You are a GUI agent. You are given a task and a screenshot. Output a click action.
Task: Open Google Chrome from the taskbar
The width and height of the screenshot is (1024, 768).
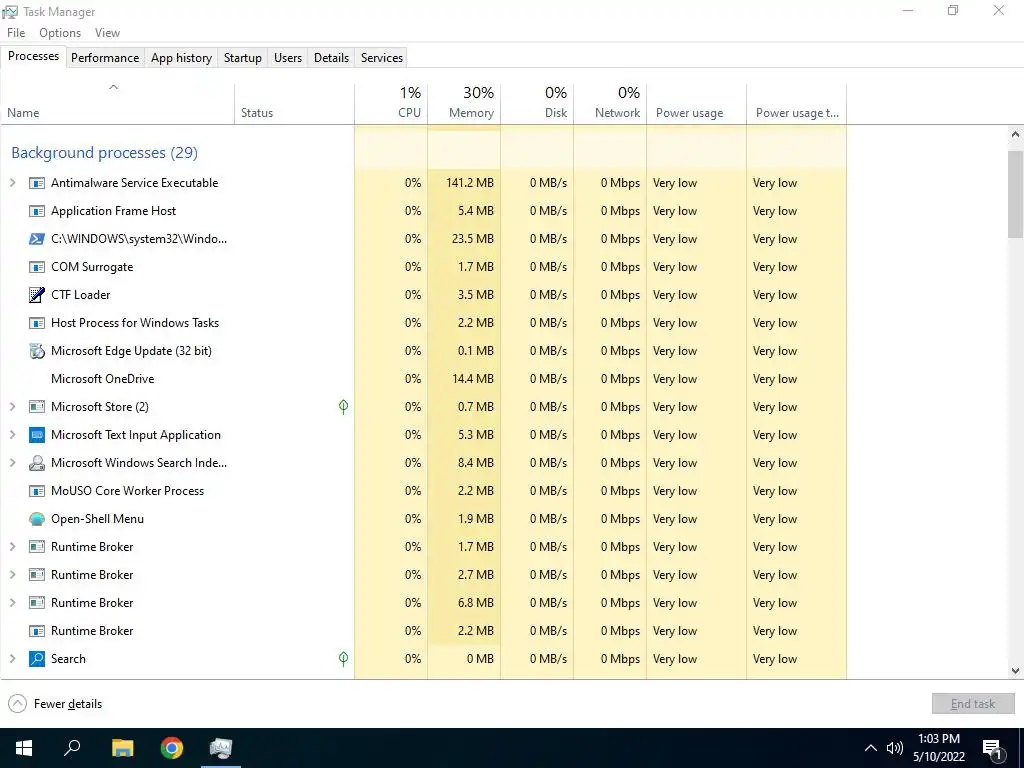click(172, 748)
